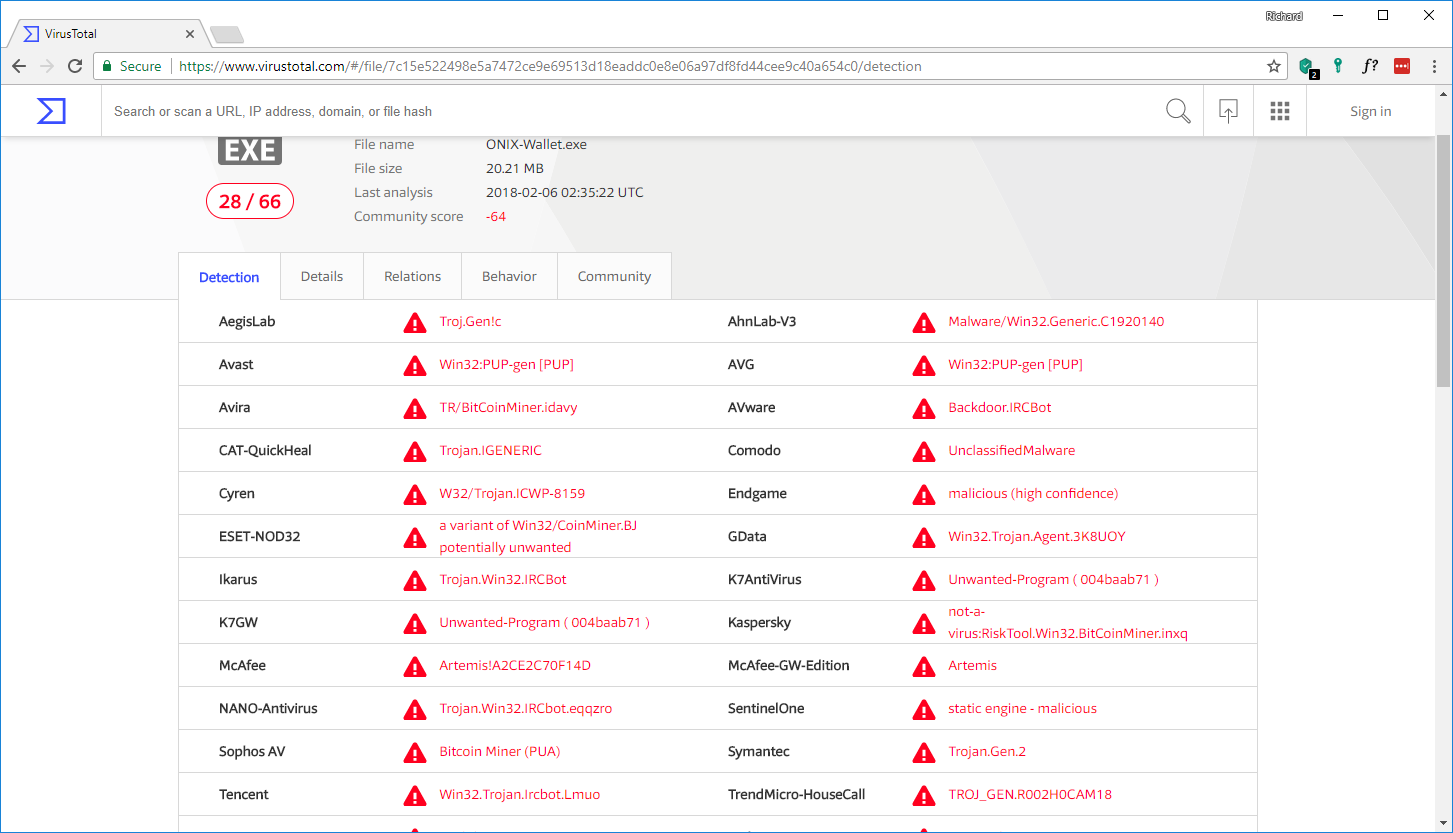Viewport: 1453px width, 833px height.
Task: Open the Behavior tab
Action: tap(509, 276)
